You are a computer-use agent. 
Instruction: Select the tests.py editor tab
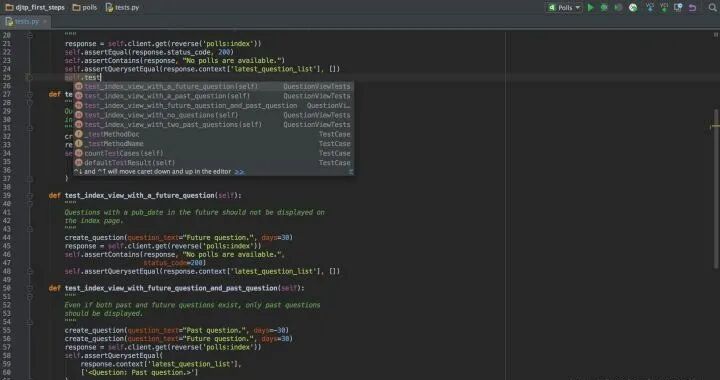point(26,22)
